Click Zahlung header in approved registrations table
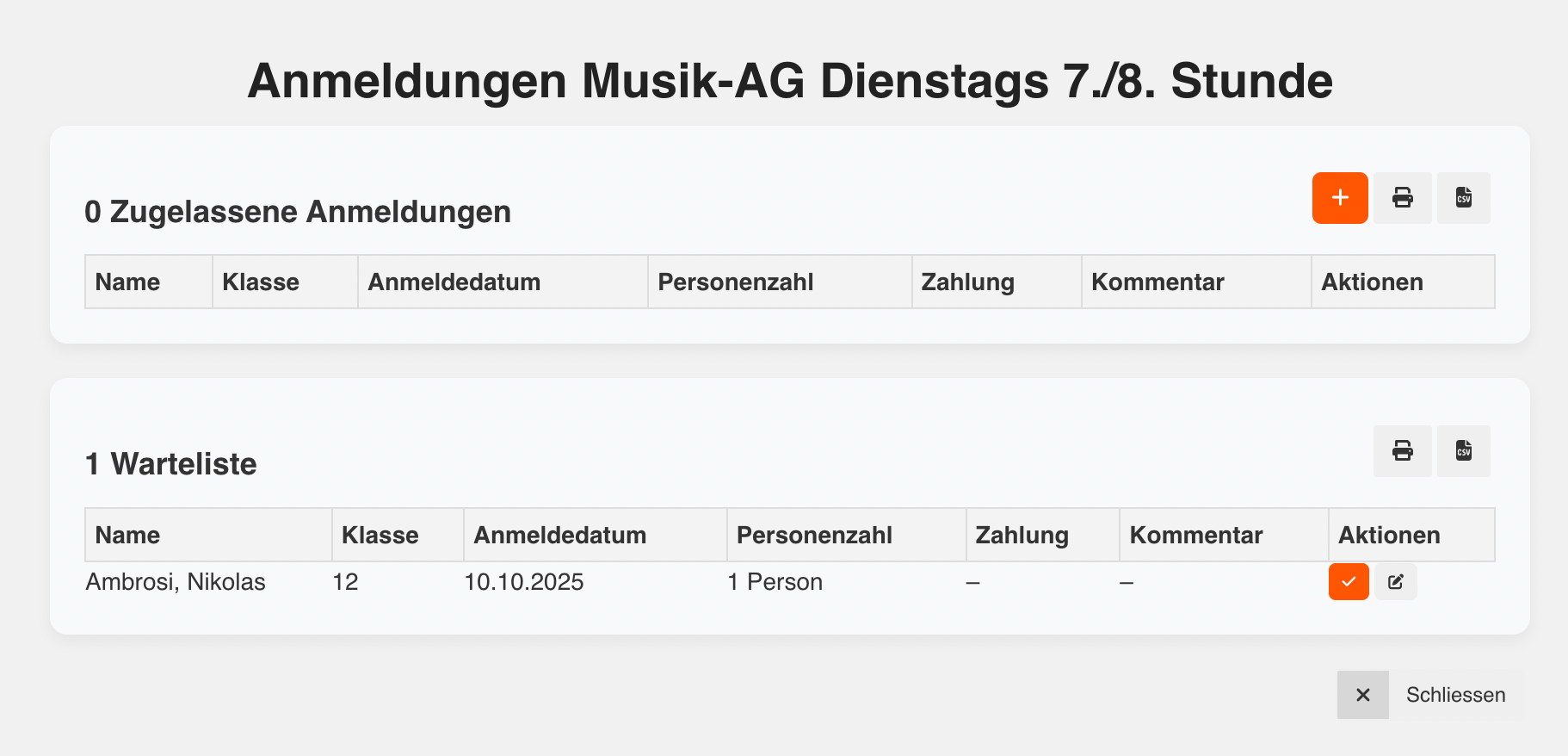The image size is (1568, 756). 967,282
